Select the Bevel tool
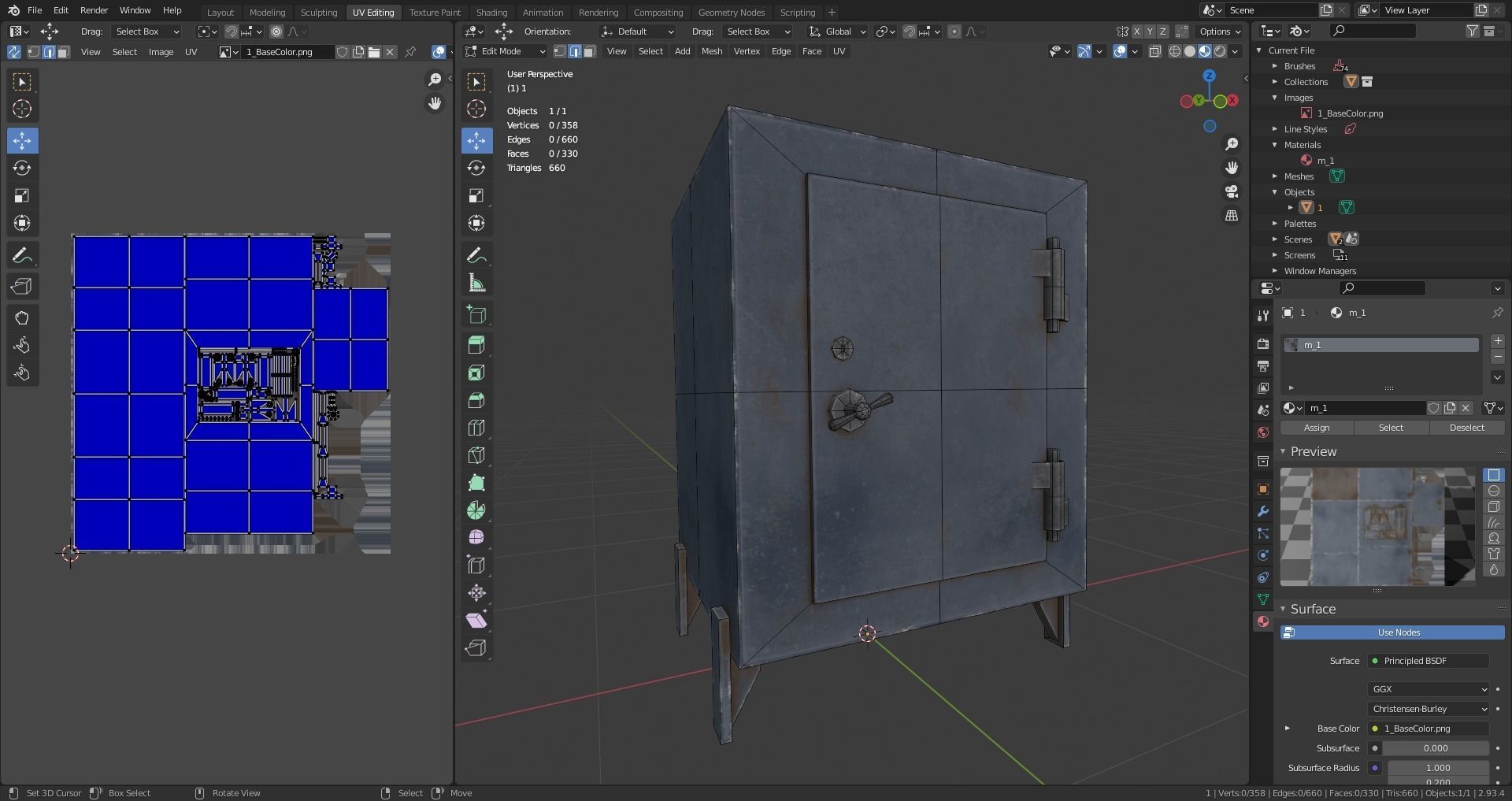The width and height of the screenshot is (1512, 801). click(x=476, y=400)
